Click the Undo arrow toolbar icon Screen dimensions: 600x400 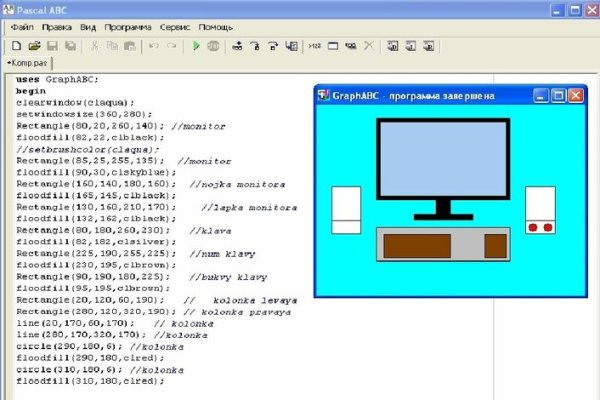click(153, 46)
